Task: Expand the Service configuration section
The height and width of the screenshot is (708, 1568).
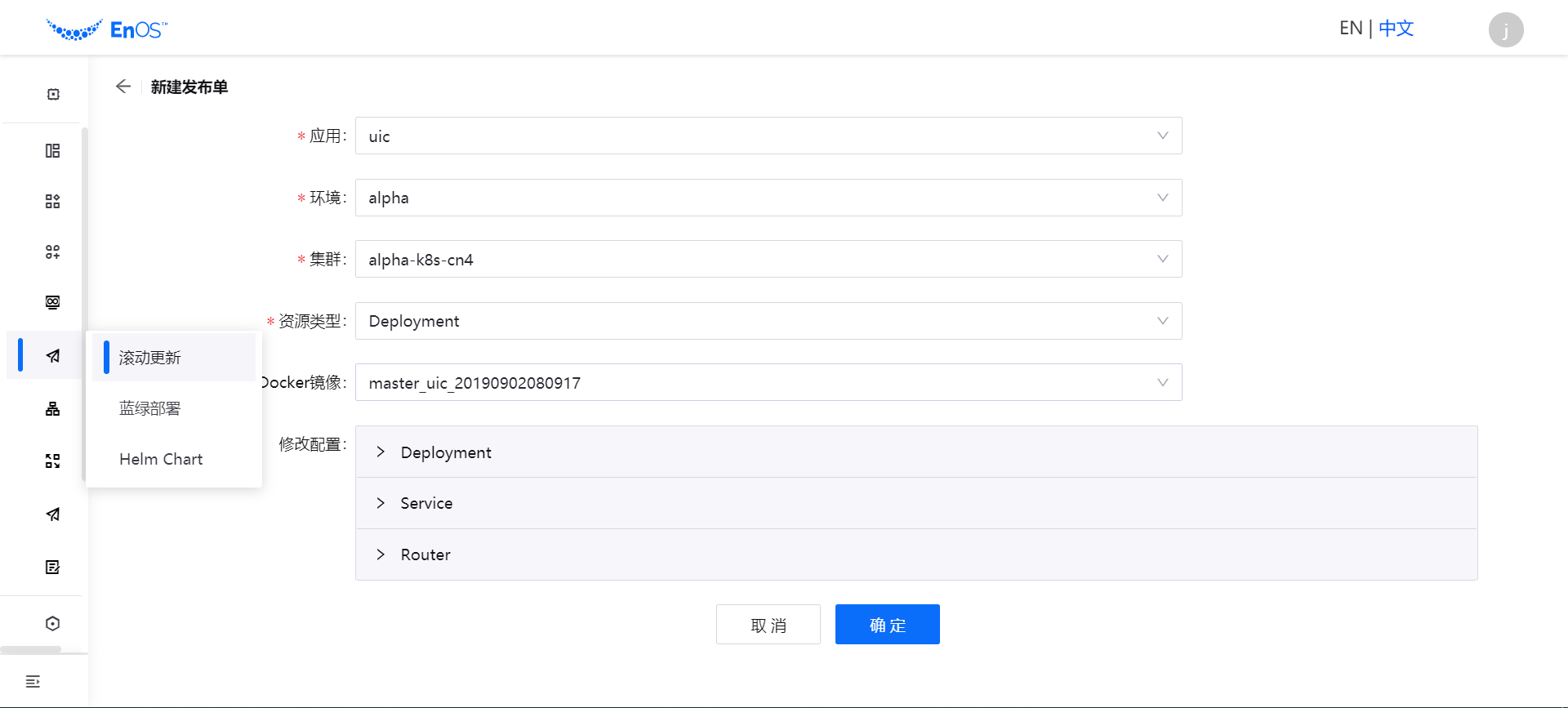Action: coord(426,503)
